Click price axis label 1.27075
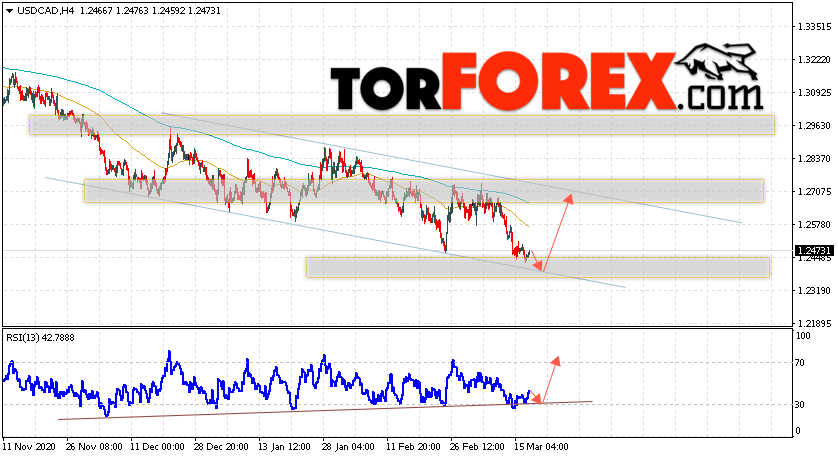The height and width of the screenshot is (458, 838). pos(814,191)
